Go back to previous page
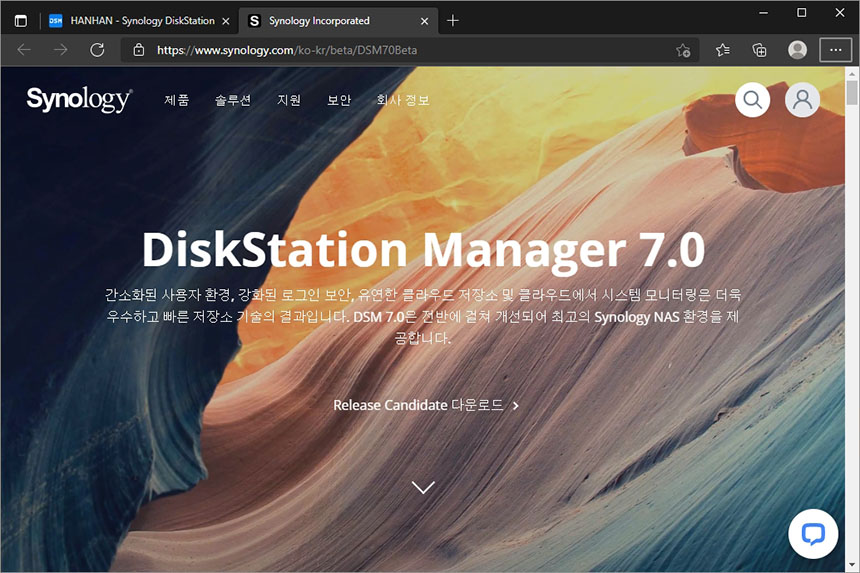860x573 pixels. pyautogui.click(x=24, y=50)
